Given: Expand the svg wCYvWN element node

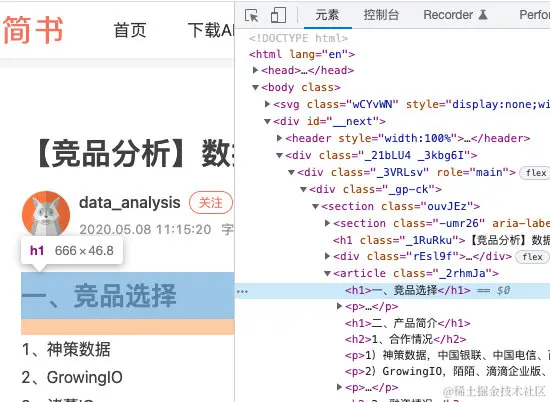Looking at the screenshot, I should click(x=267, y=104).
